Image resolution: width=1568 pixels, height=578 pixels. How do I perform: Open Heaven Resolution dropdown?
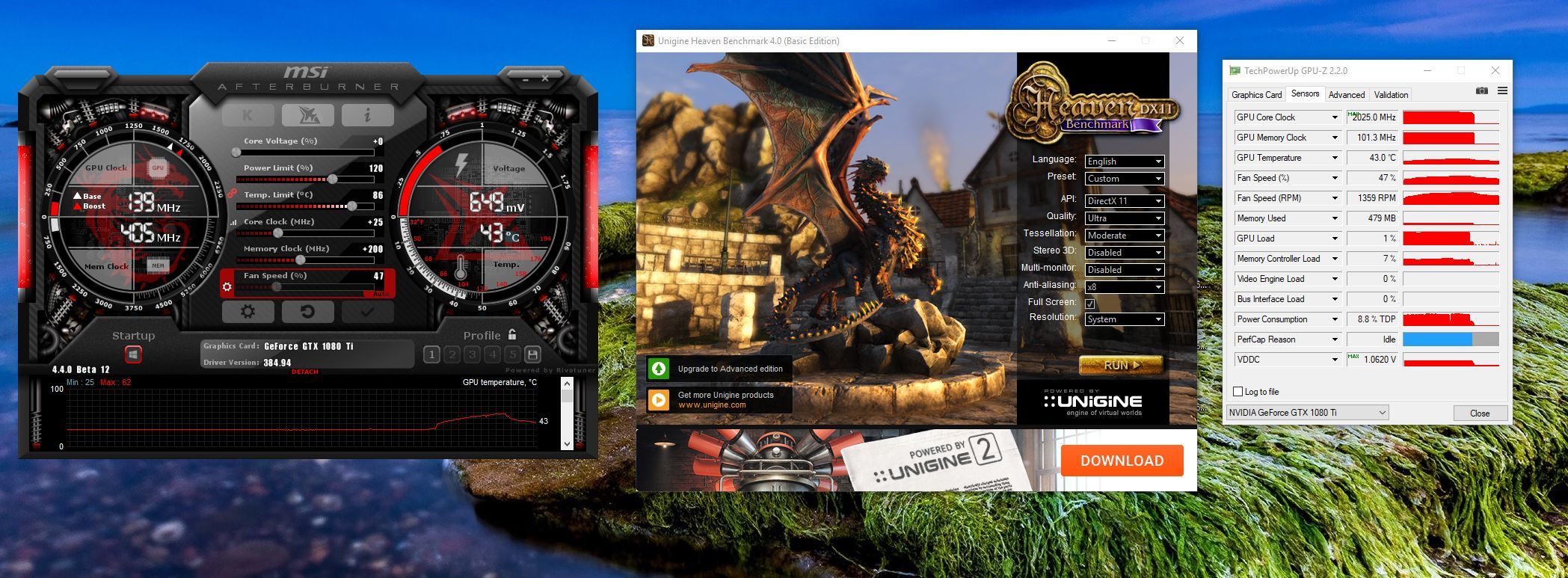pos(1125,319)
